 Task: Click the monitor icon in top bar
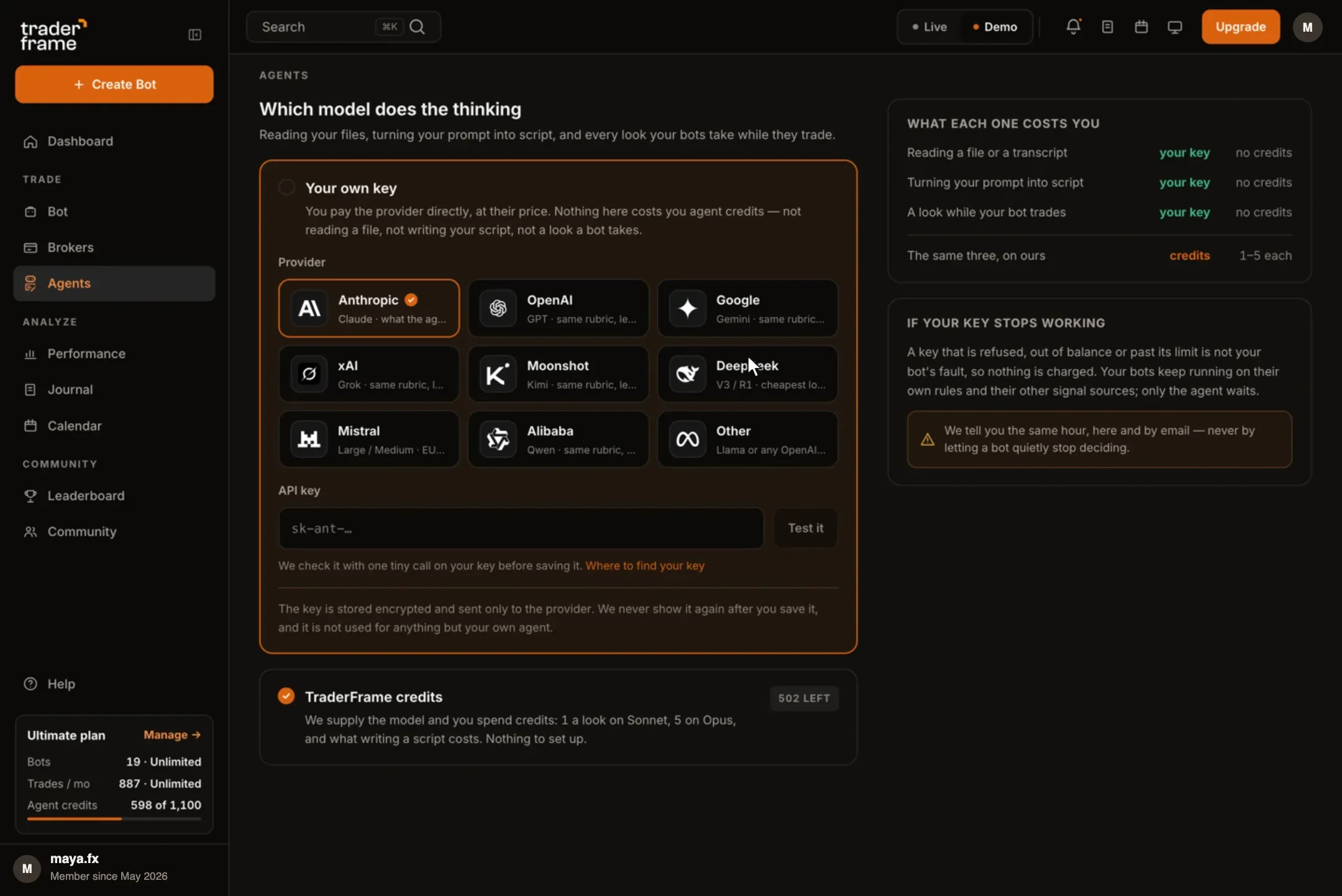[1175, 27]
